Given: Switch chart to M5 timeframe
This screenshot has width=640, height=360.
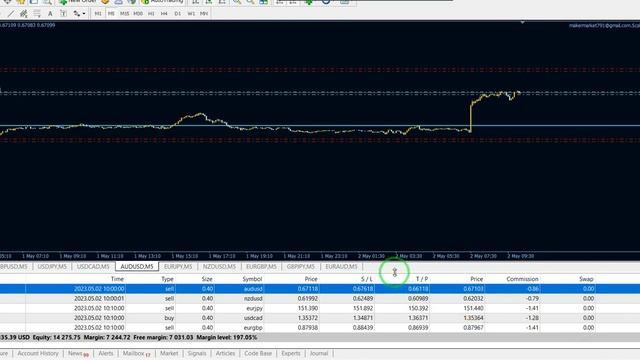Looking at the screenshot, I should click(111, 14).
